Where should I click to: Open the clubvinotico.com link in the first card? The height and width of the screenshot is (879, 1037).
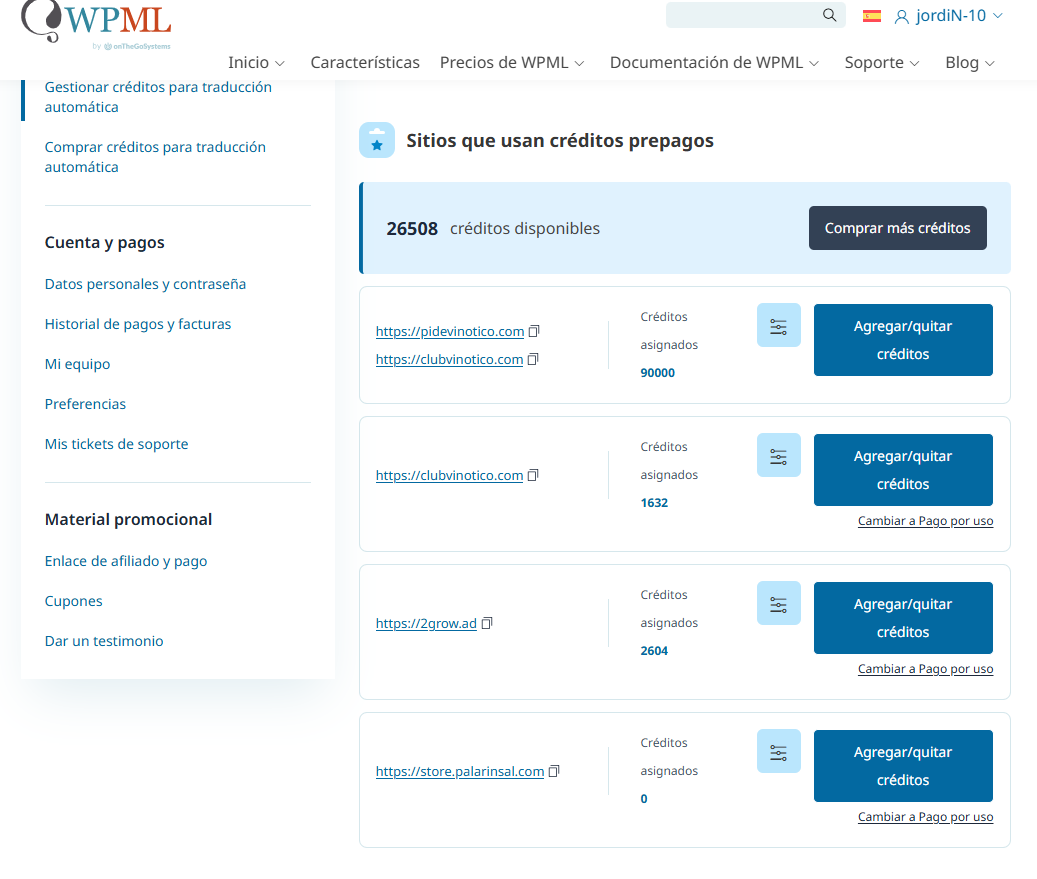coord(449,359)
